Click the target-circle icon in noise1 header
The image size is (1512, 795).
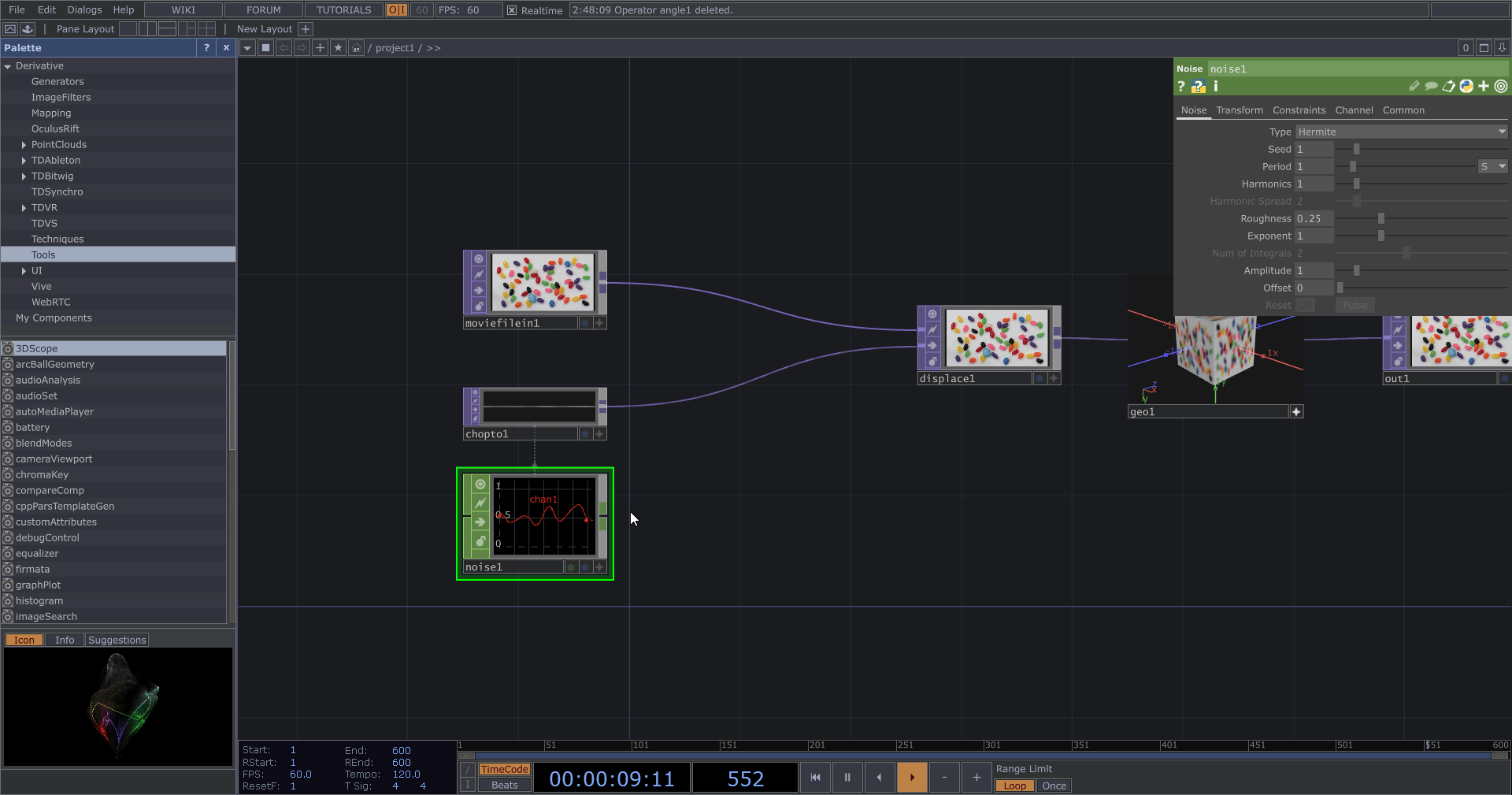coord(1501,87)
